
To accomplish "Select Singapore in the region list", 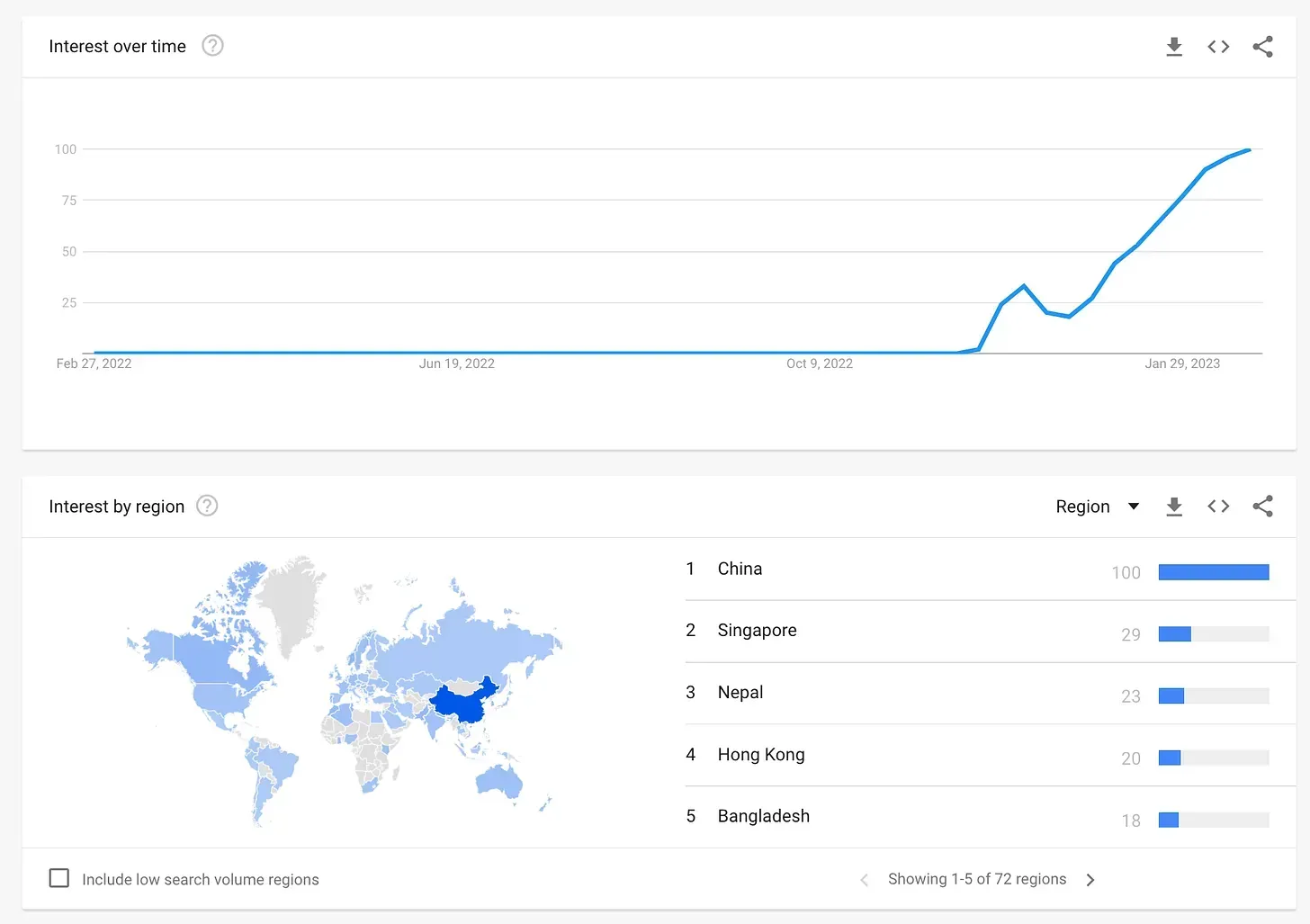I will (757, 631).
